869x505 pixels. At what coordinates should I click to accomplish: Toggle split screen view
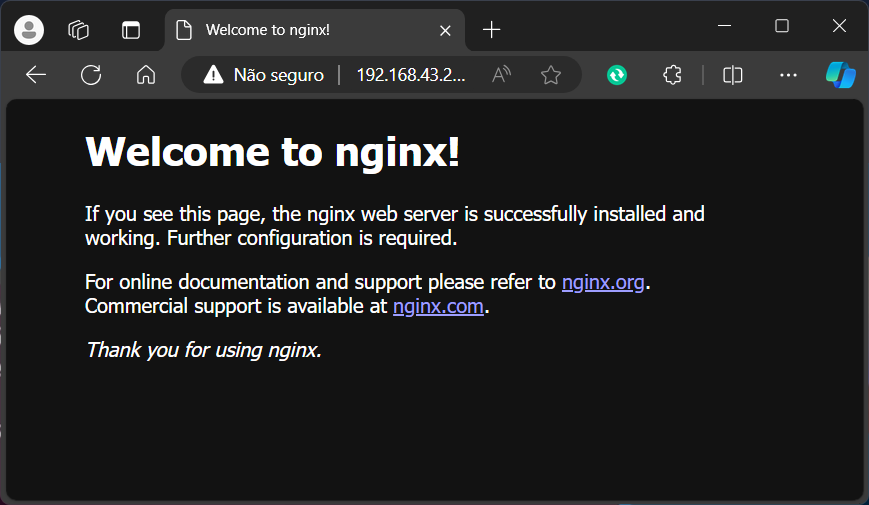click(733, 75)
